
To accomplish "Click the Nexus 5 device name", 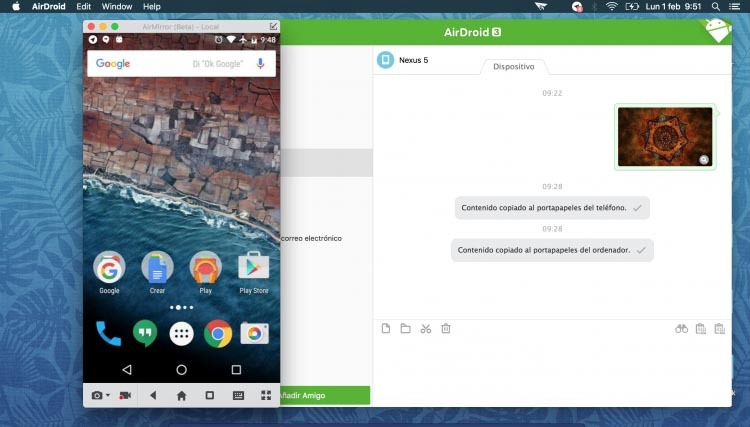I will 414,60.
